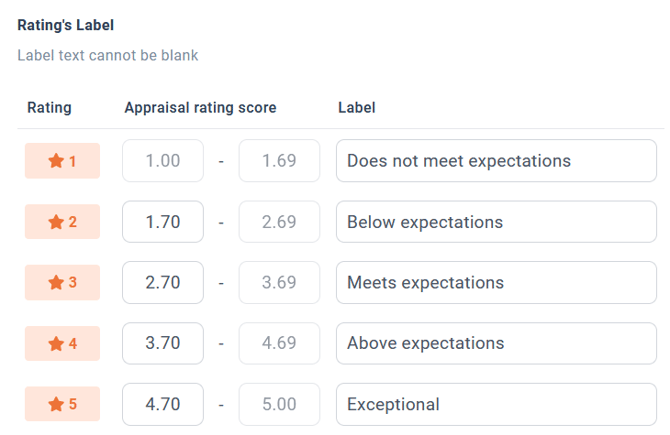670x435 pixels.
Task: Select the 4.69 maximum score field
Action: click(279, 343)
